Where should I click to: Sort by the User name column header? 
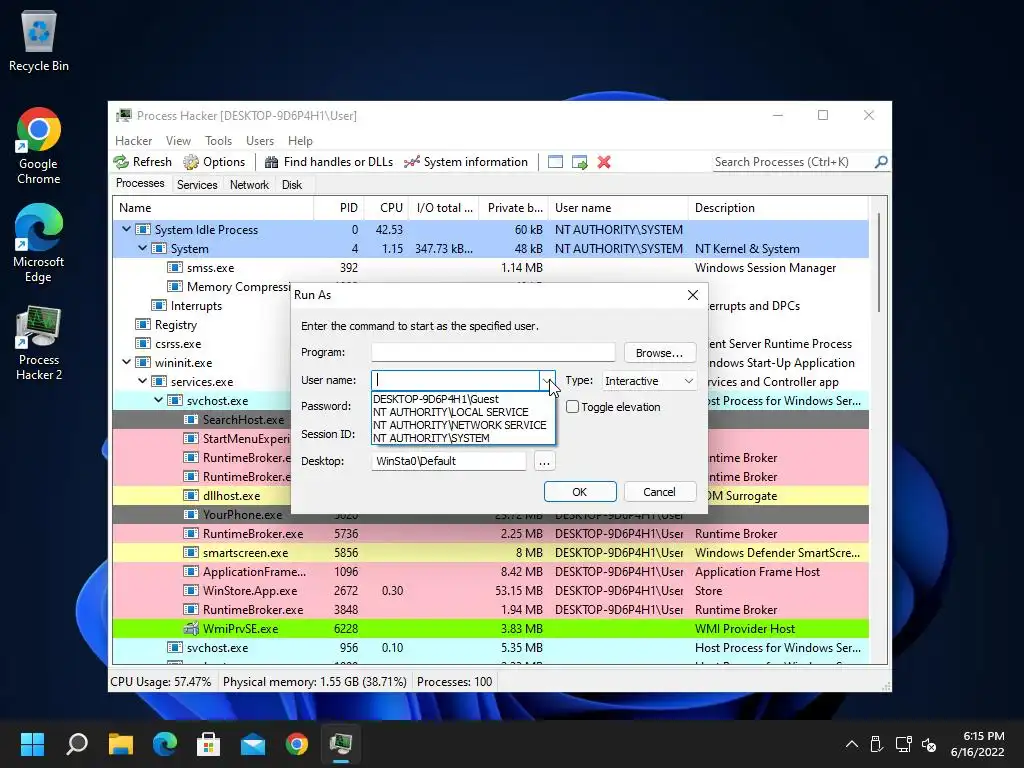point(618,208)
